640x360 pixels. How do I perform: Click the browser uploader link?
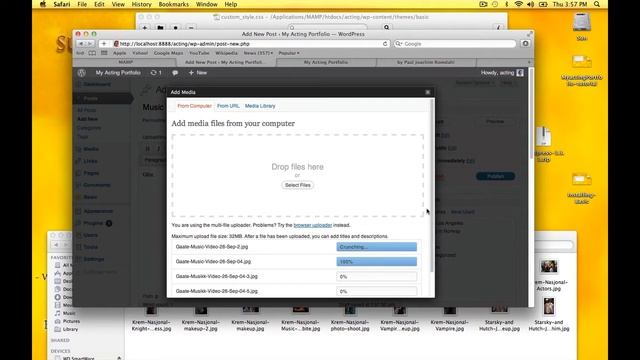pyautogui.click(x=313, y=225)
